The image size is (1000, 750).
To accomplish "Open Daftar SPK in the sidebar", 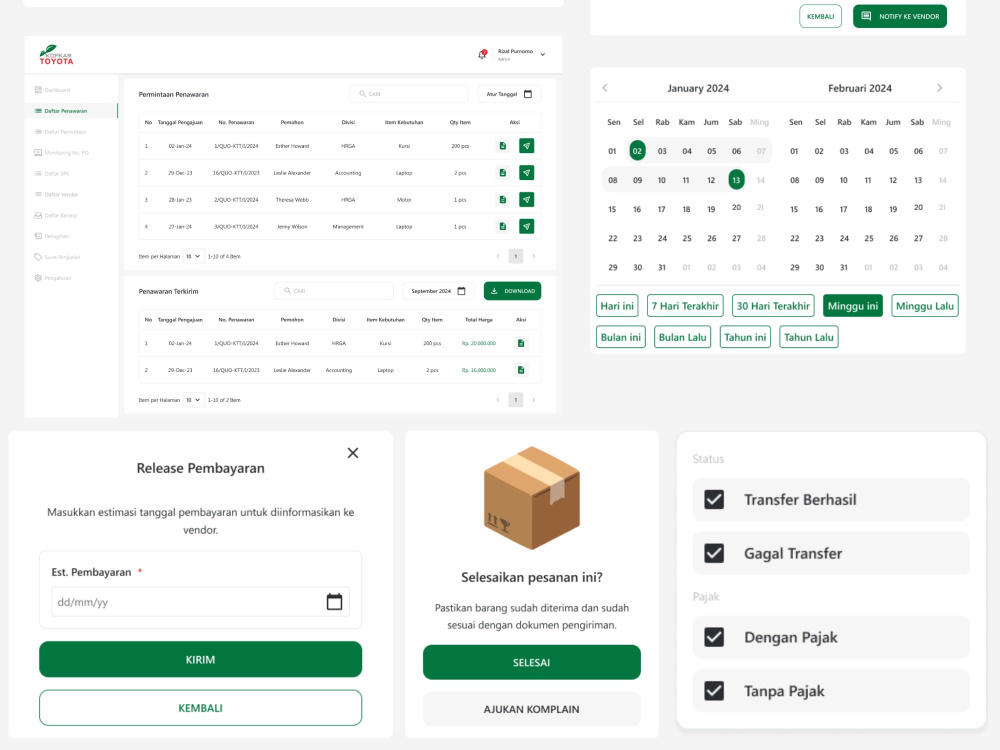I will 52,173.
